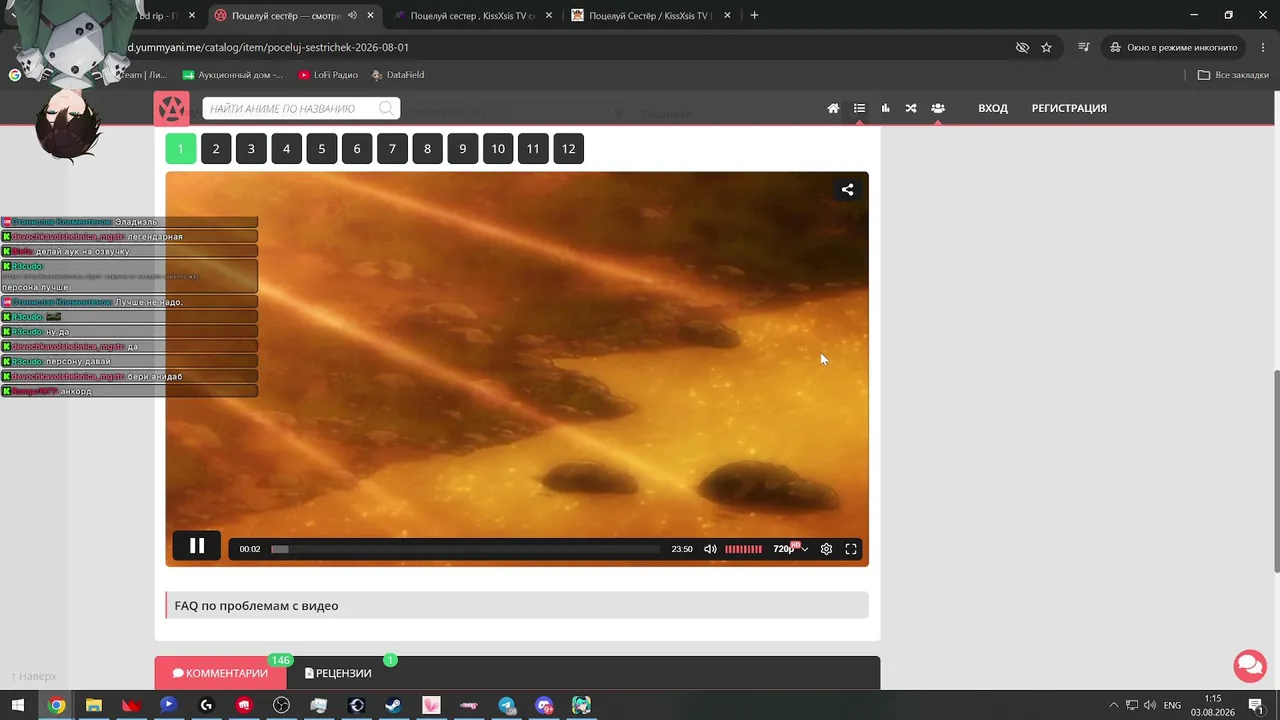
Task: Expand FAQ по проблемам с видео
Action: 517,605
